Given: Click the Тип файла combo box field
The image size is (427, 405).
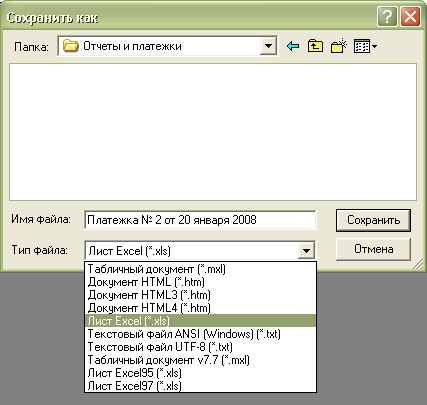Looking at the screenshot, I should click(200, 250).
